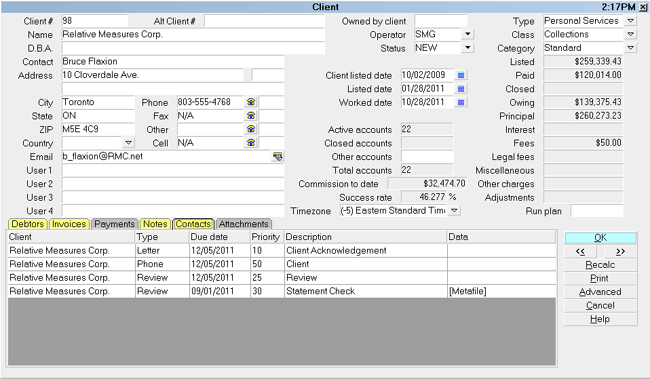Switch to the Debtors tab
Image resolution: width=650 pixels, height=379 pixels.
click(x=27, y=224)
